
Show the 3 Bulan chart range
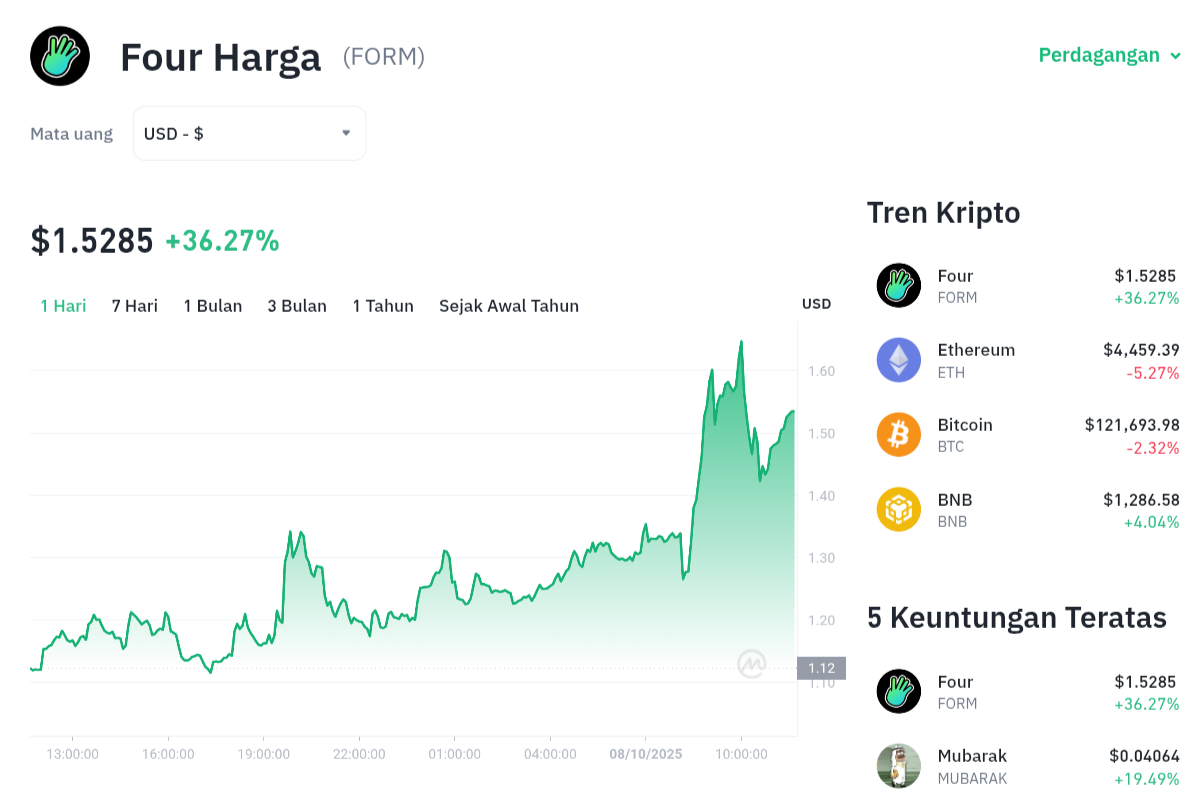point(297,306)
